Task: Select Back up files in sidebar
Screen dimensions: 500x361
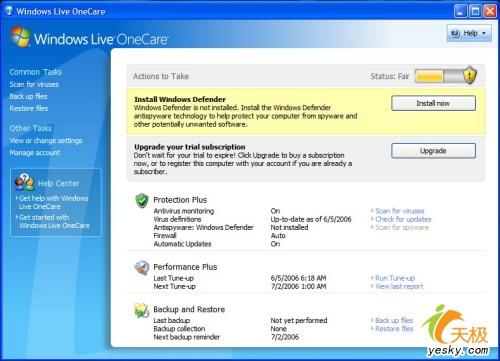Action: tap(28, 96)
